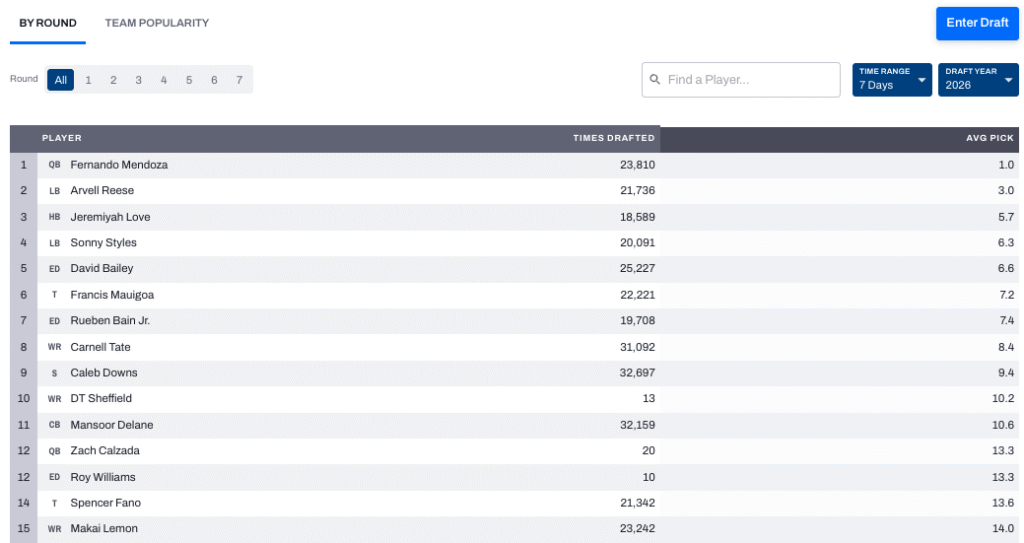
Task: Click the search magnifier icon
Action: tap(655, 80)
